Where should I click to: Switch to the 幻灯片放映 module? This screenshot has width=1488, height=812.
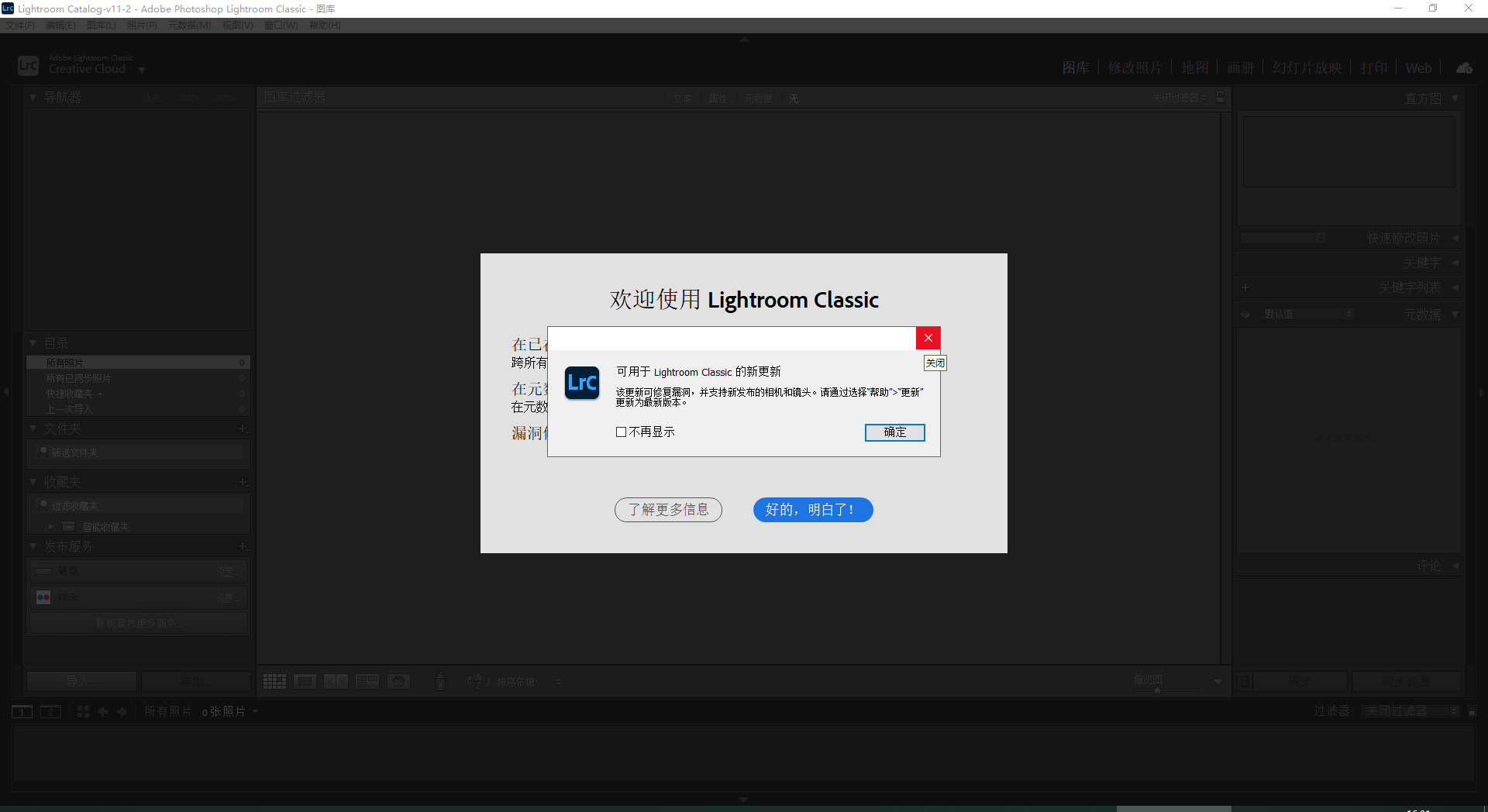1307,68
